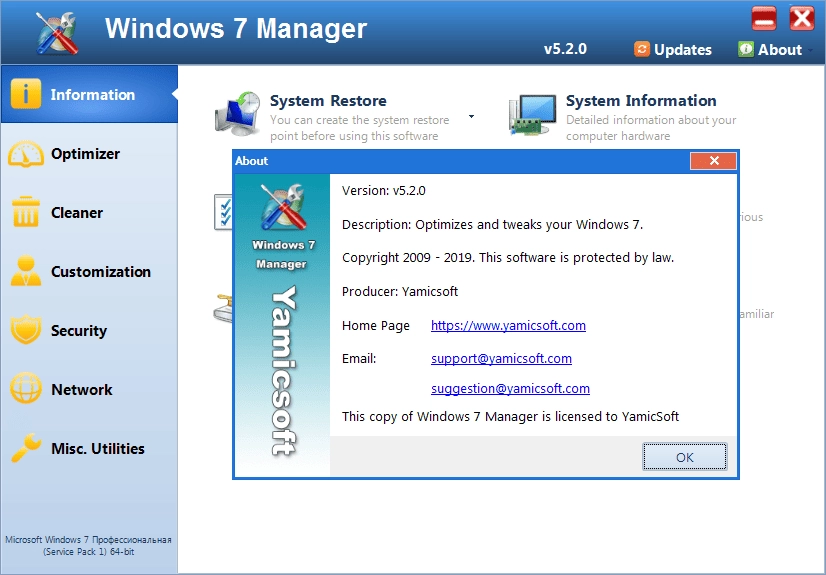
Task: Click the About dialog title bar text
Action: click(x=251, y=161)
